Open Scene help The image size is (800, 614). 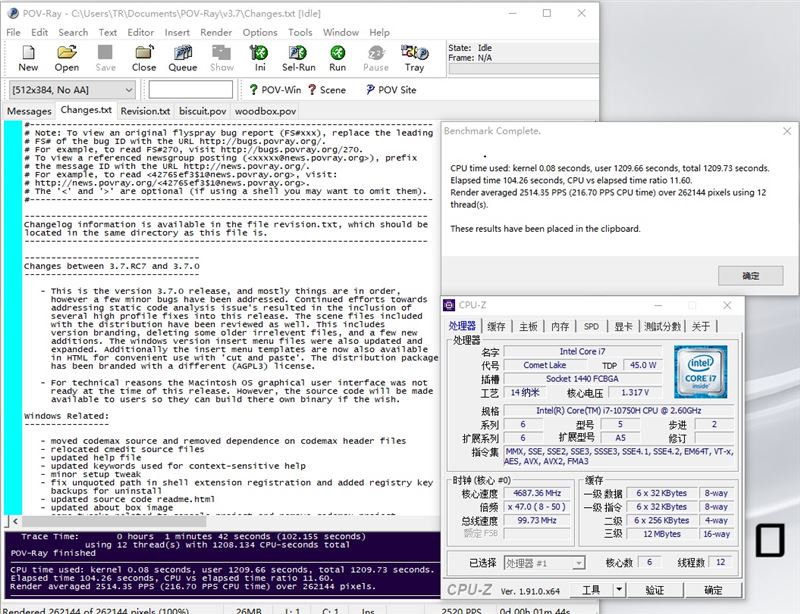[x=327, y=90]
